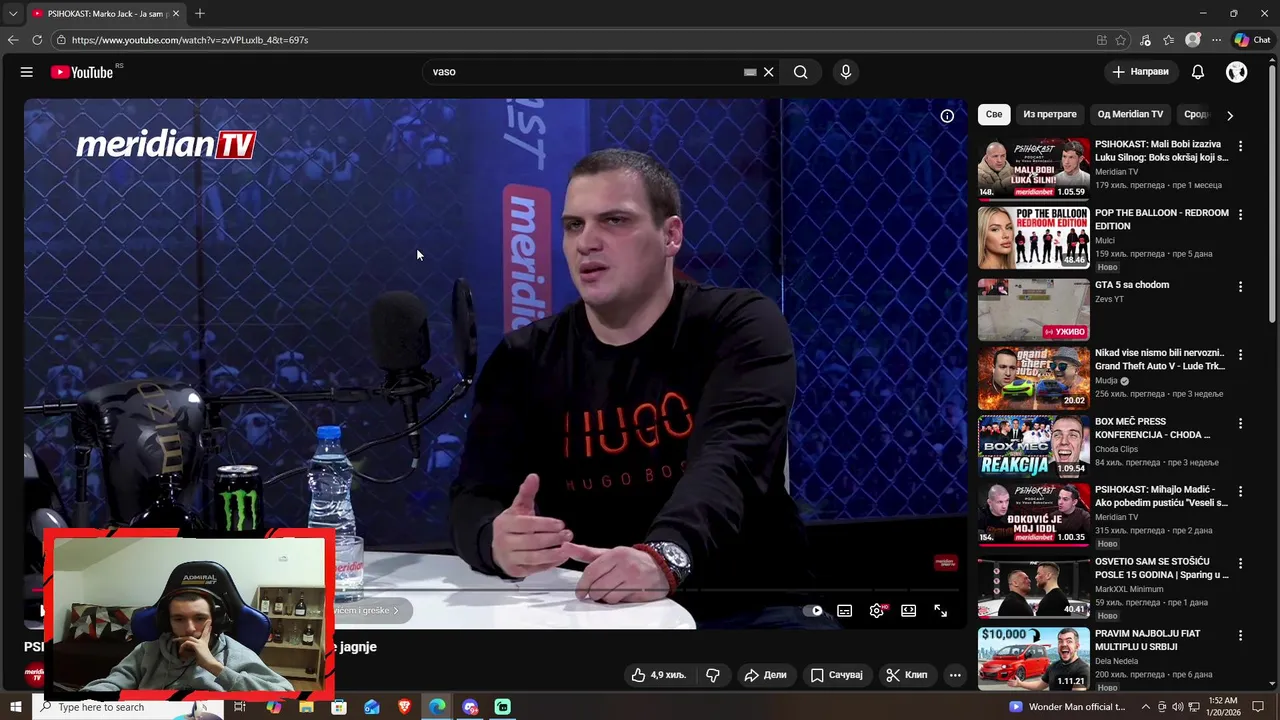The height and width of the screenshot is (720, 1280).
Task: Open POP THE BALLOON thumbnail
Action: (1034, 238)
